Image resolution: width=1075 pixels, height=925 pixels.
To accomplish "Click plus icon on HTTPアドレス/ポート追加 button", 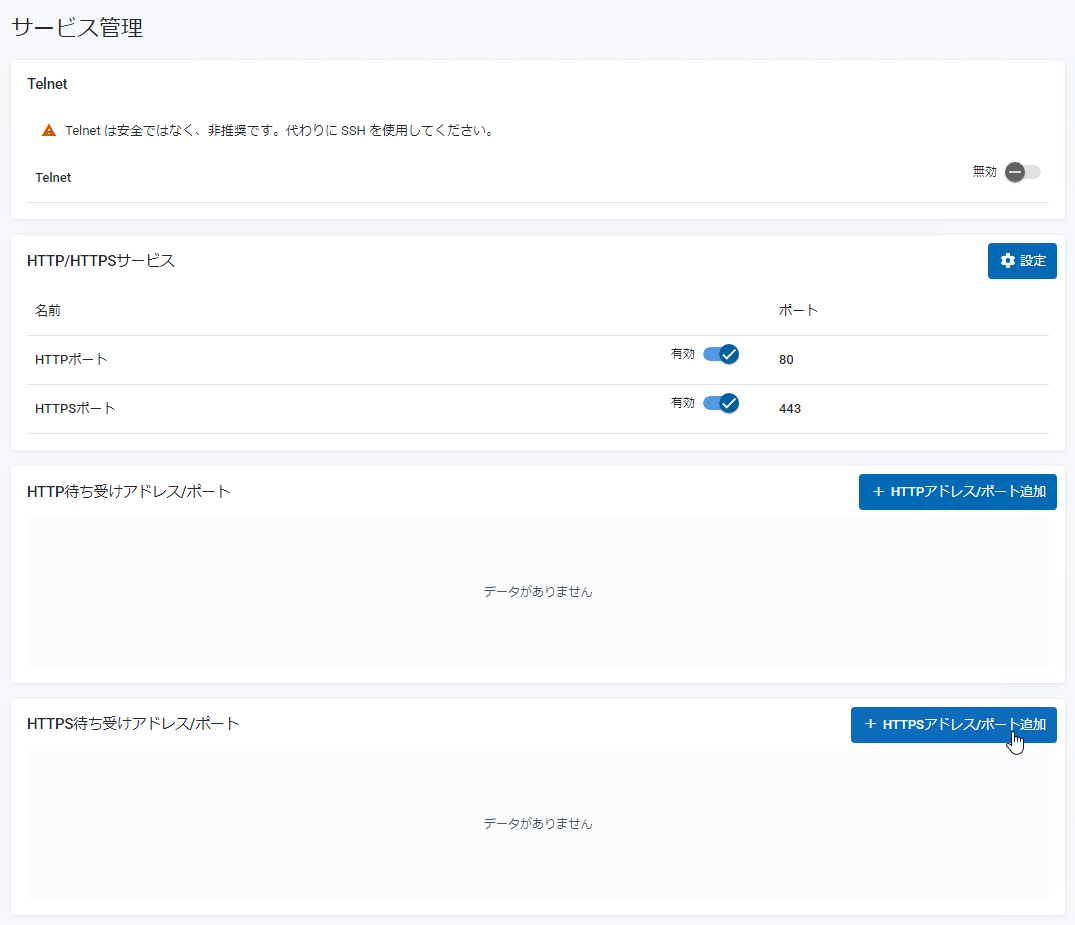I will (878, 492).
